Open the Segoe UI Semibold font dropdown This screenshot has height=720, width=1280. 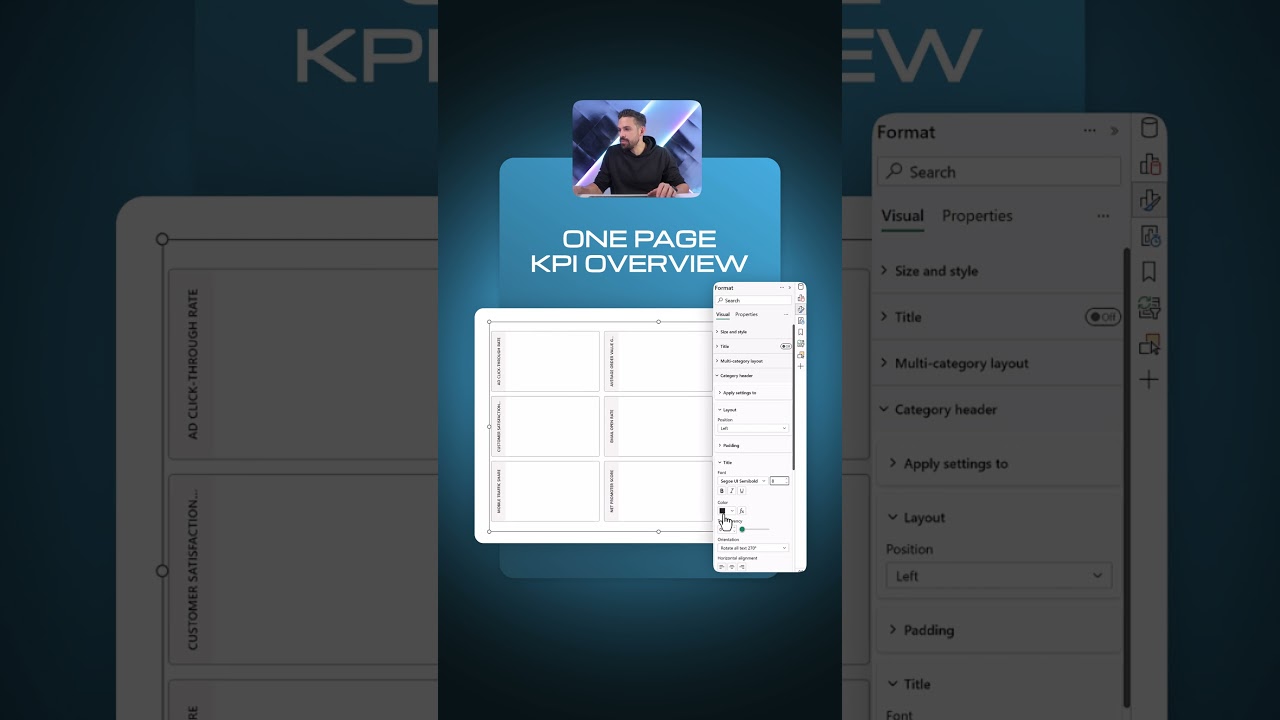tap(743, 481)
